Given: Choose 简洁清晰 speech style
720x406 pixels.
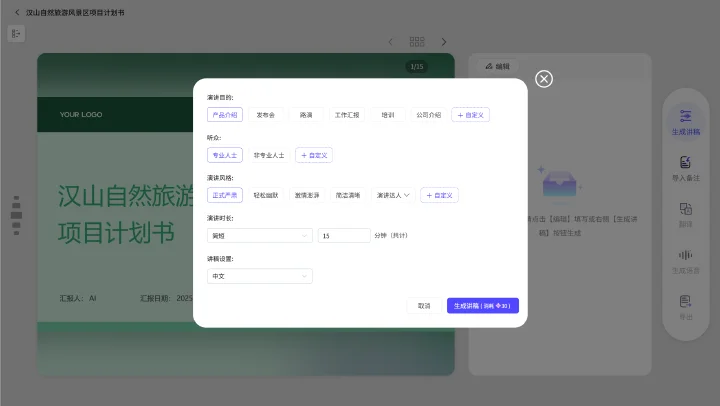Looking at the screenshot, I should 348,195.
